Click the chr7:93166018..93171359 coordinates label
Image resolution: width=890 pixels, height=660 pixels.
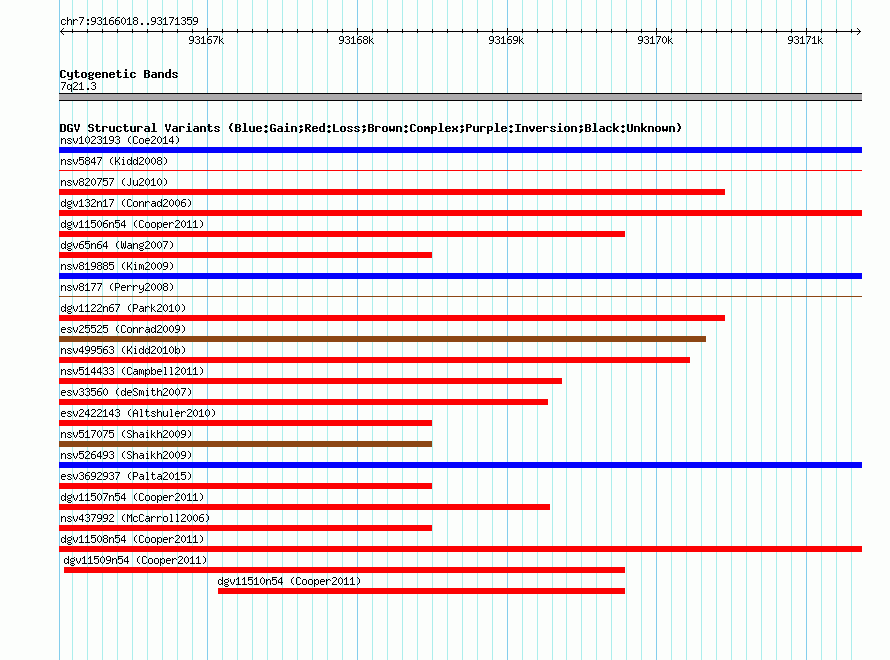129,21
